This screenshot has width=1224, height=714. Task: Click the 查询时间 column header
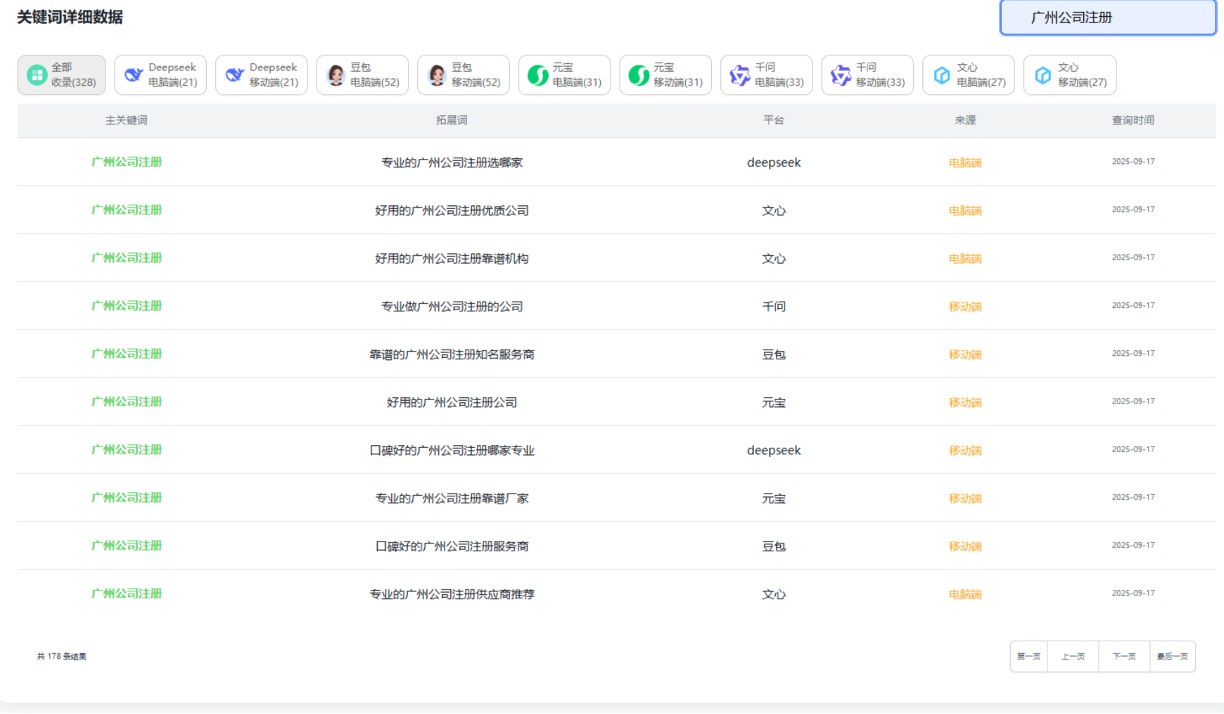(x=1132, y=120)
